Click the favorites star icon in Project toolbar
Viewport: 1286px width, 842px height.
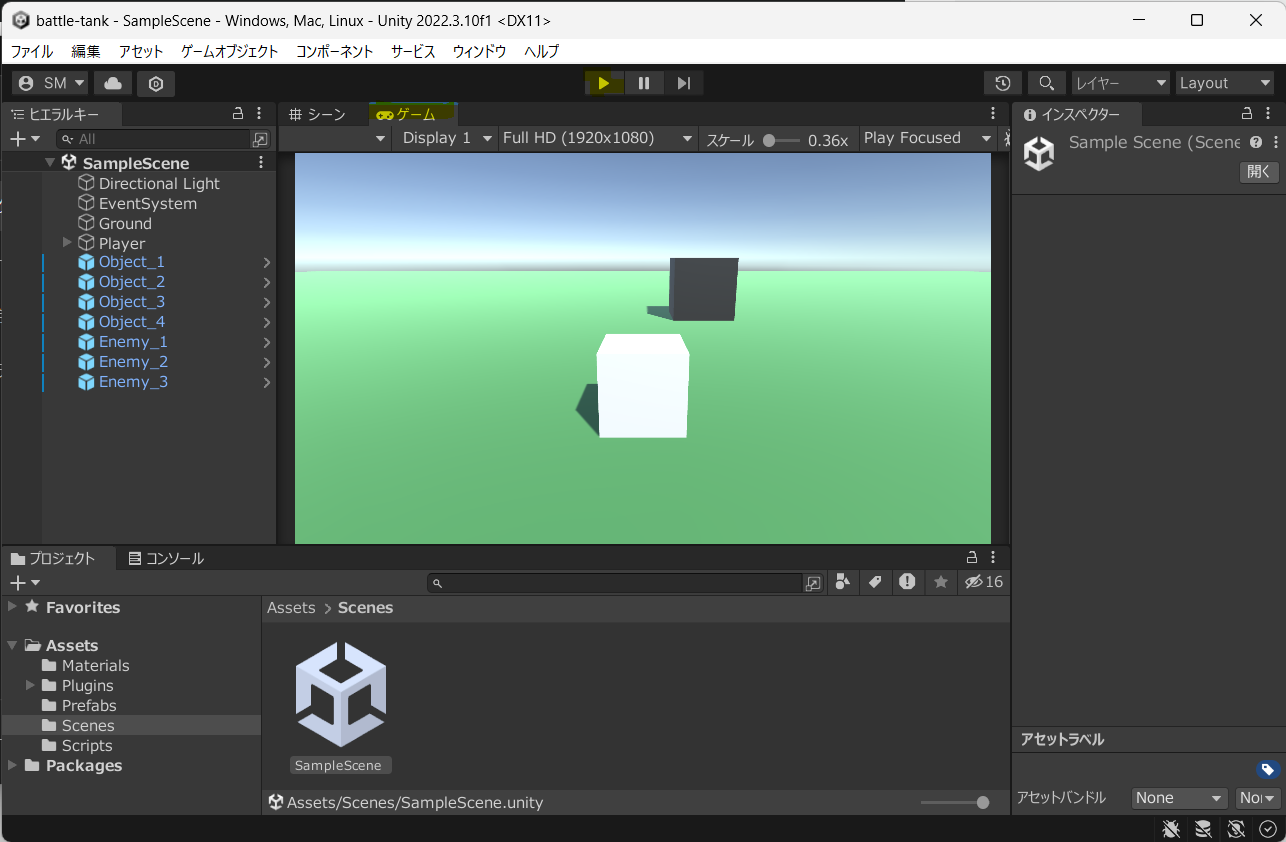940,582
